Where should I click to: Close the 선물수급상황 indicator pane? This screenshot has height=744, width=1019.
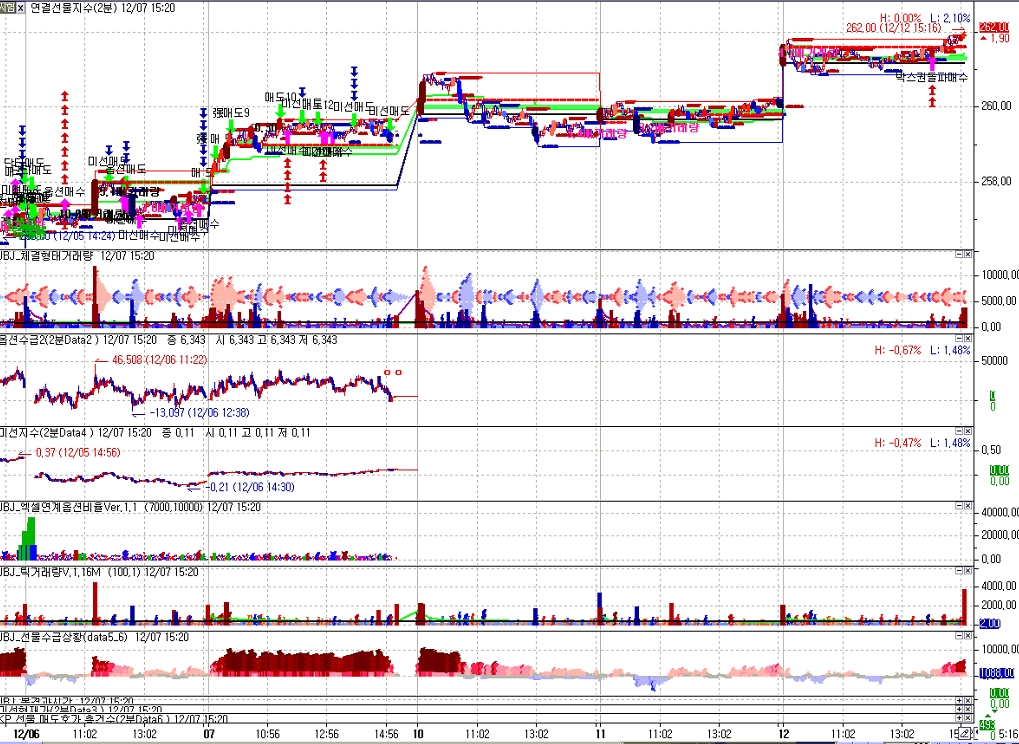966,636
